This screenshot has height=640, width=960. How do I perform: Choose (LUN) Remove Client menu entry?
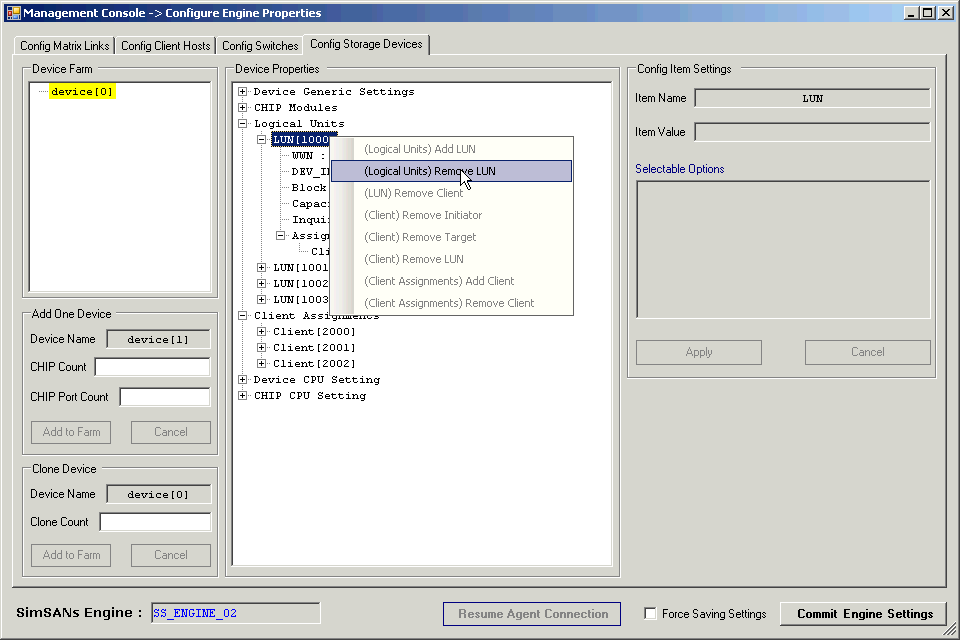pyautogui.click(x=451, y=193)
